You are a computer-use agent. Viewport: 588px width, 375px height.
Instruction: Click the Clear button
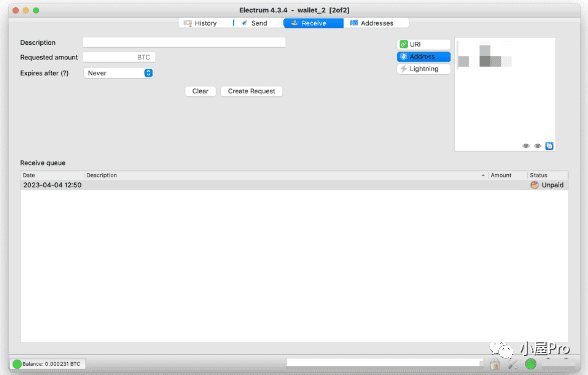pyautogui.click(x=200, y=91)
